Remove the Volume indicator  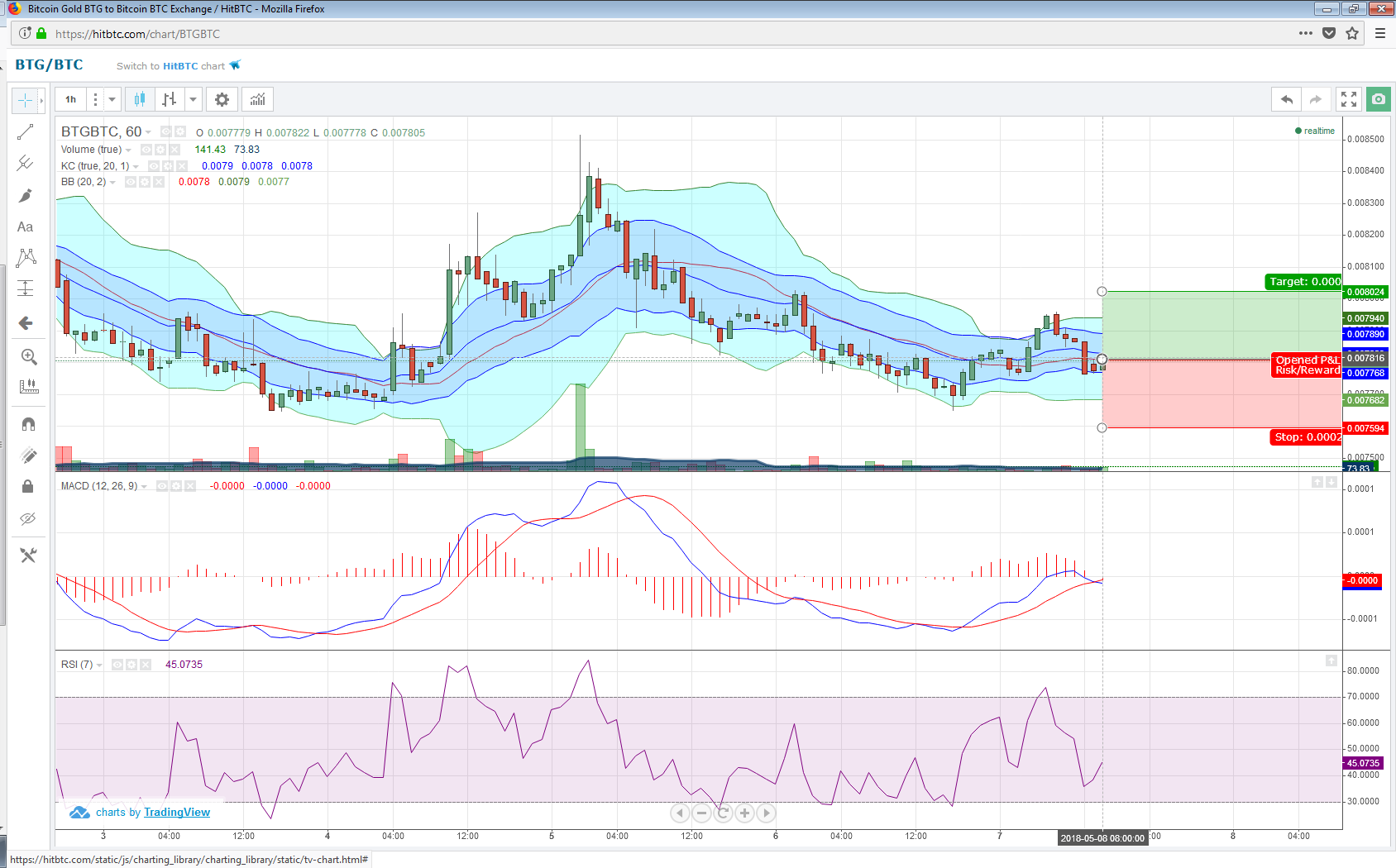click(x=174, y=150)
